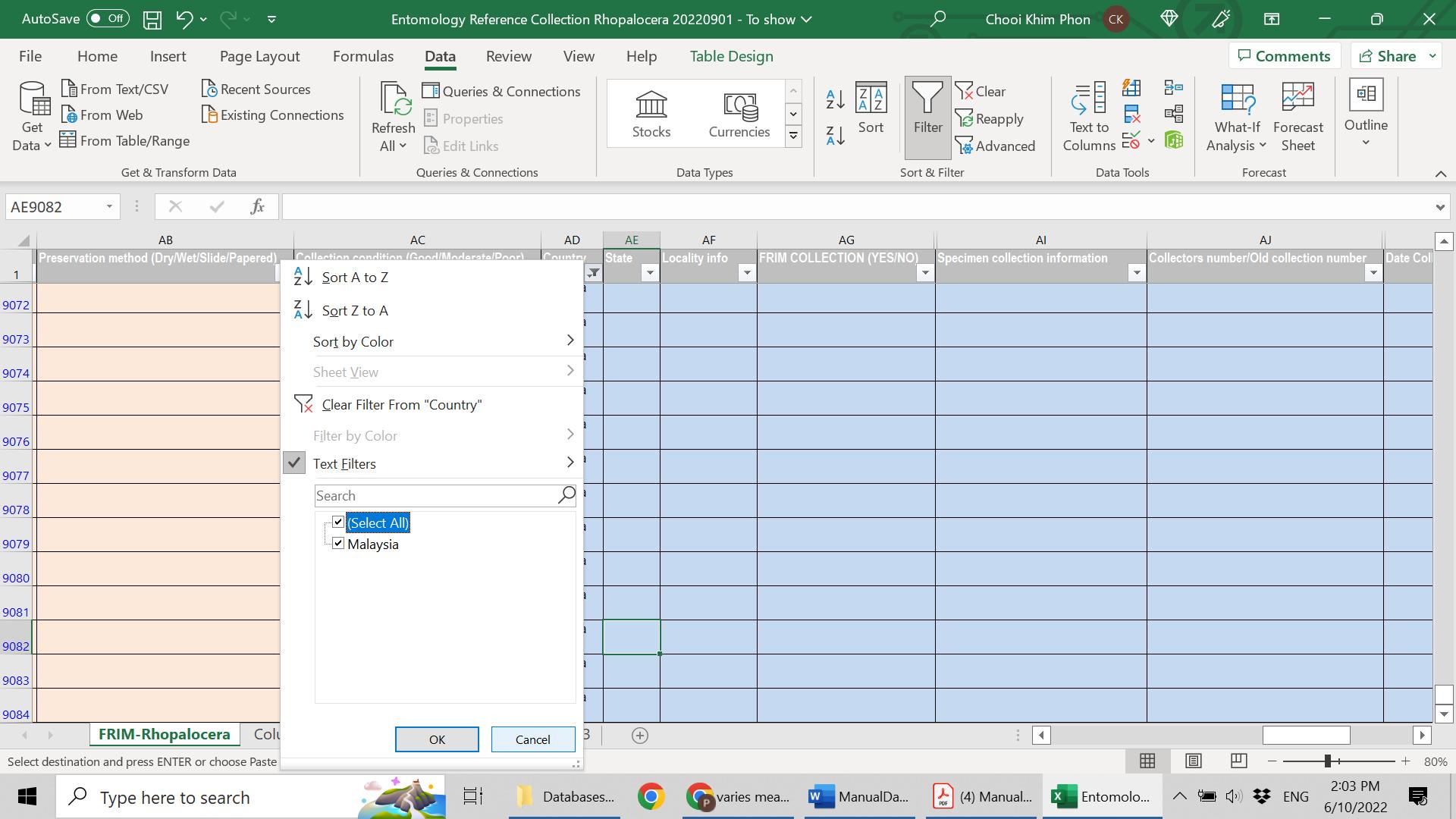1456x819 pixels.
Task: Open the Forecast Sheet tool
Action: tap(1298, 116)
